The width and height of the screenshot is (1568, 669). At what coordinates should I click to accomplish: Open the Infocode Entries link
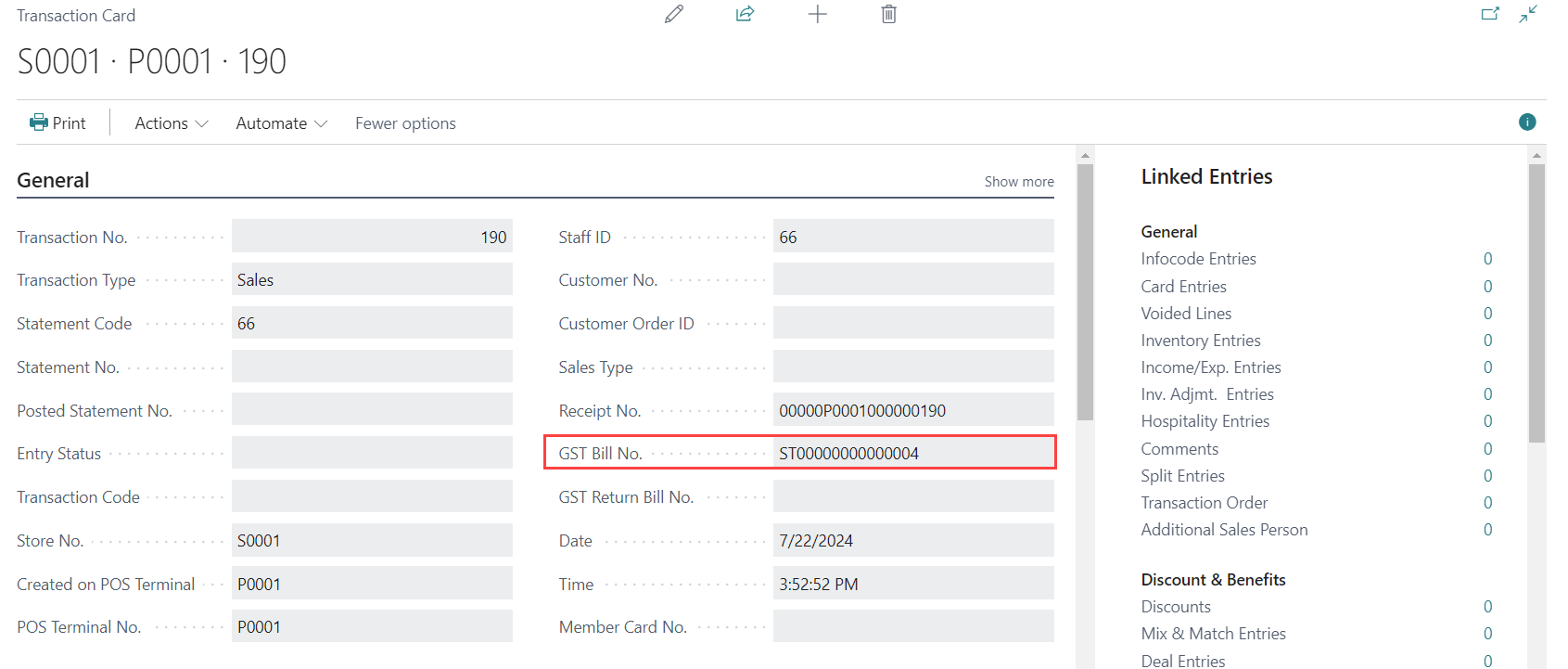point(1198,259)
